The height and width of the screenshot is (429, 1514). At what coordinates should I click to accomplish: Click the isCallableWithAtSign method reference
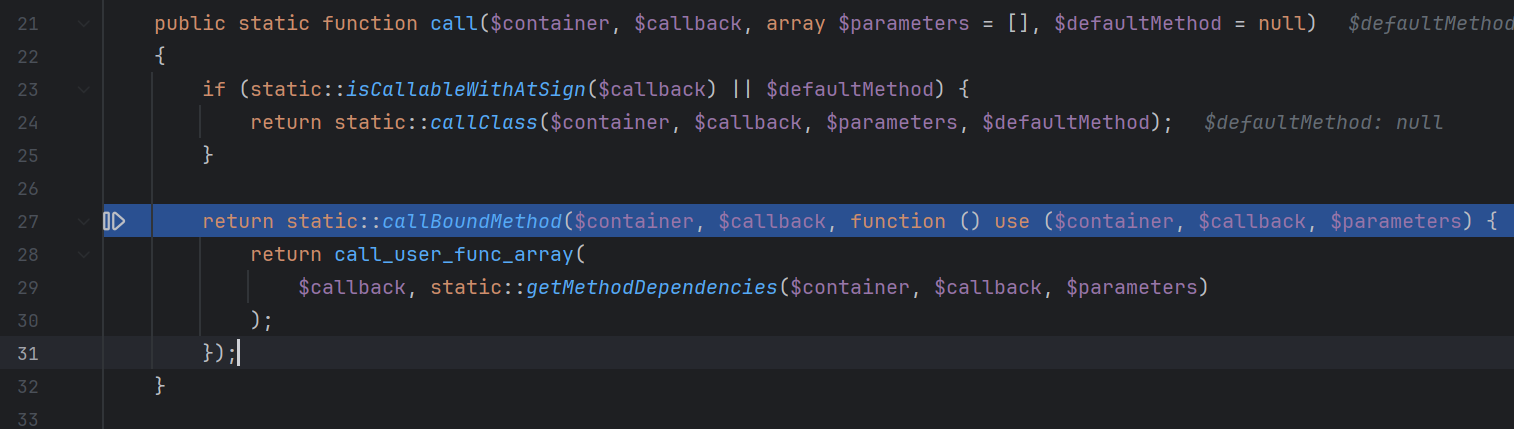(x=465, y=89)
